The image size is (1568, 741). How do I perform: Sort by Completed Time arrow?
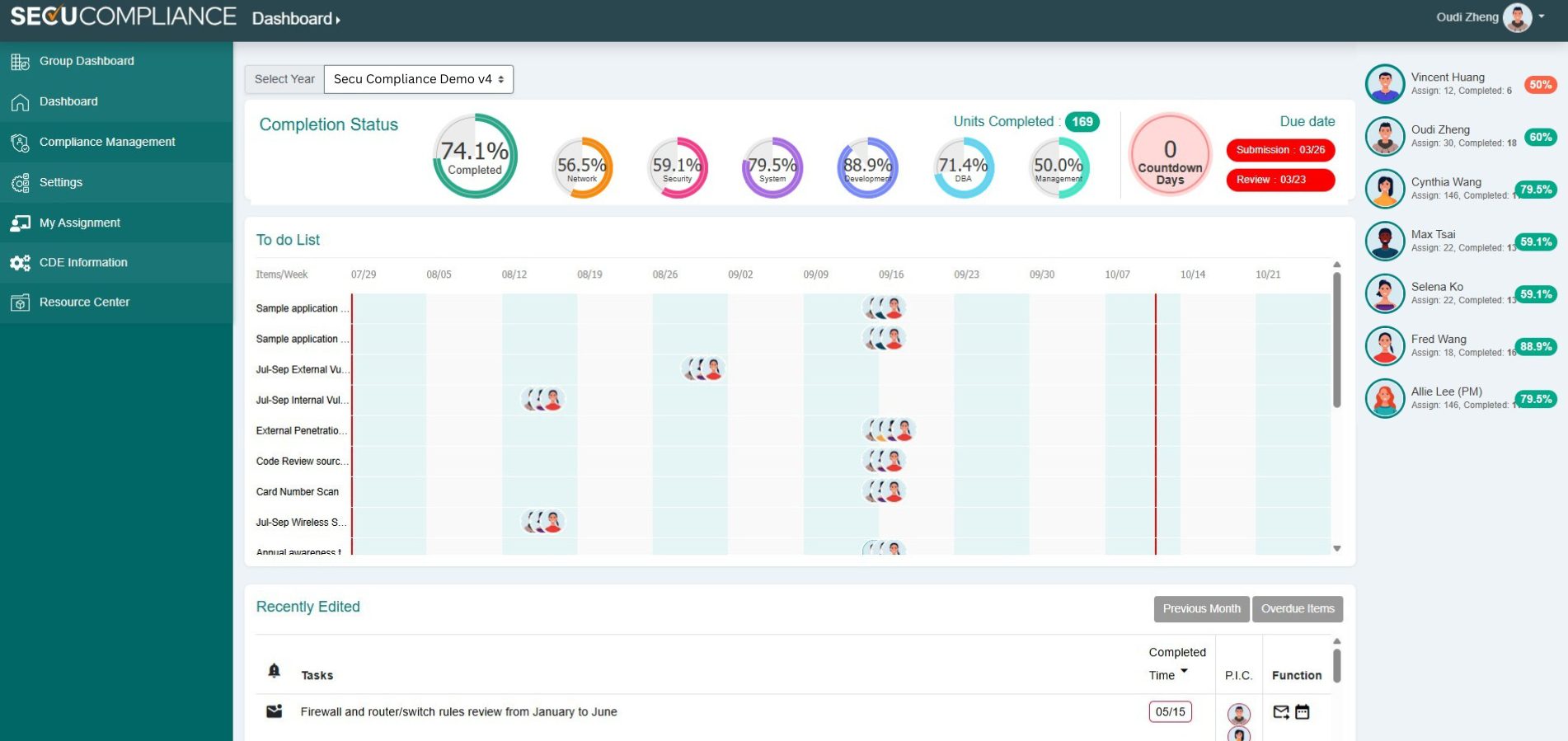1184,671
